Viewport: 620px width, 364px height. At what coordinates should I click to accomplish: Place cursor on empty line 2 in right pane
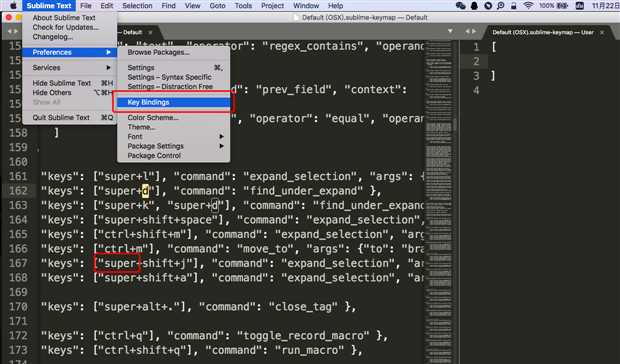point(554,61)
